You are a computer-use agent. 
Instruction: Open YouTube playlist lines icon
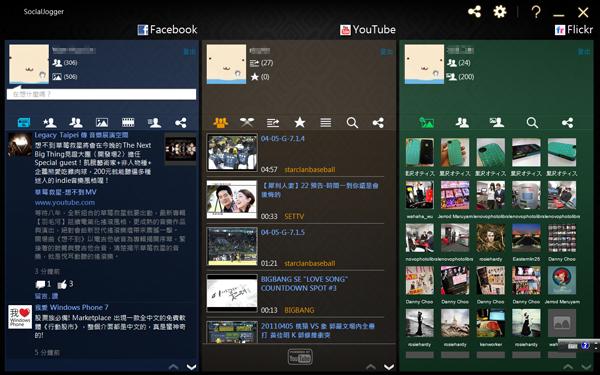click(326, 122)
